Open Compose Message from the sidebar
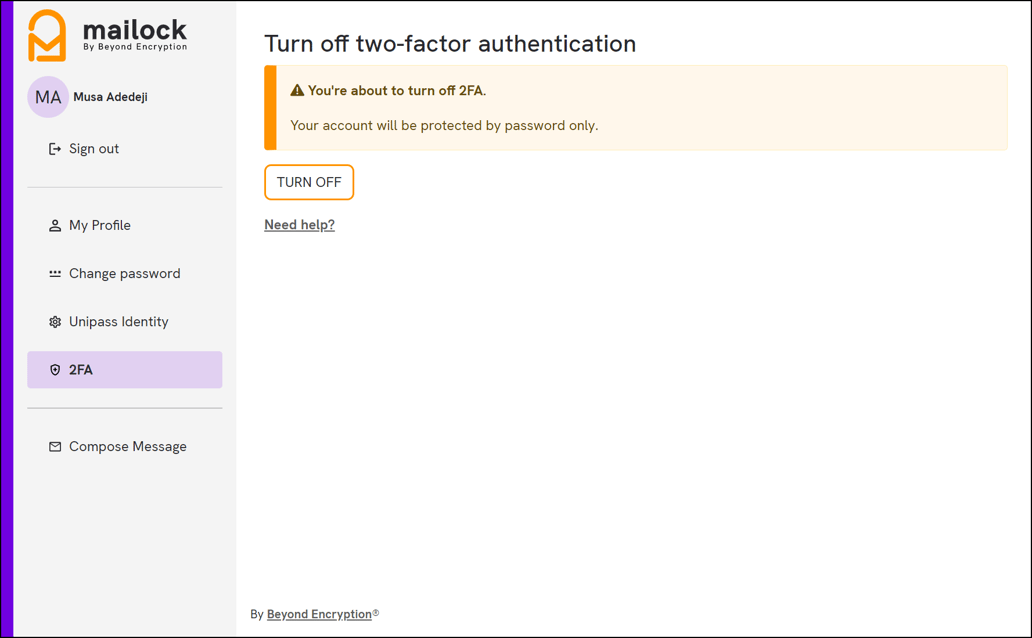1032x638 pixels. coord(127,446)
